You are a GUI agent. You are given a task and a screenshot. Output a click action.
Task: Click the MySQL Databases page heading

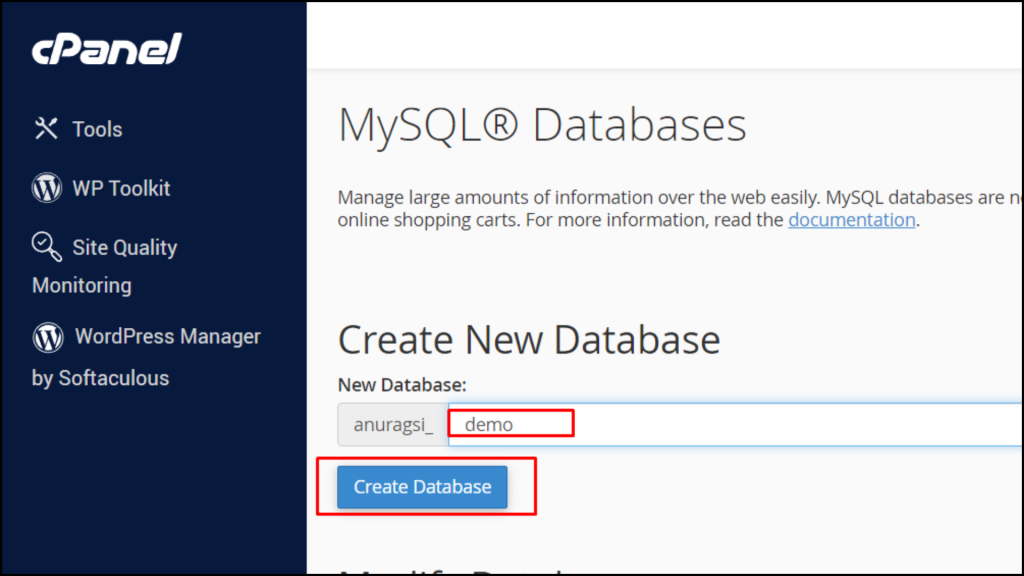pos(541,124)
